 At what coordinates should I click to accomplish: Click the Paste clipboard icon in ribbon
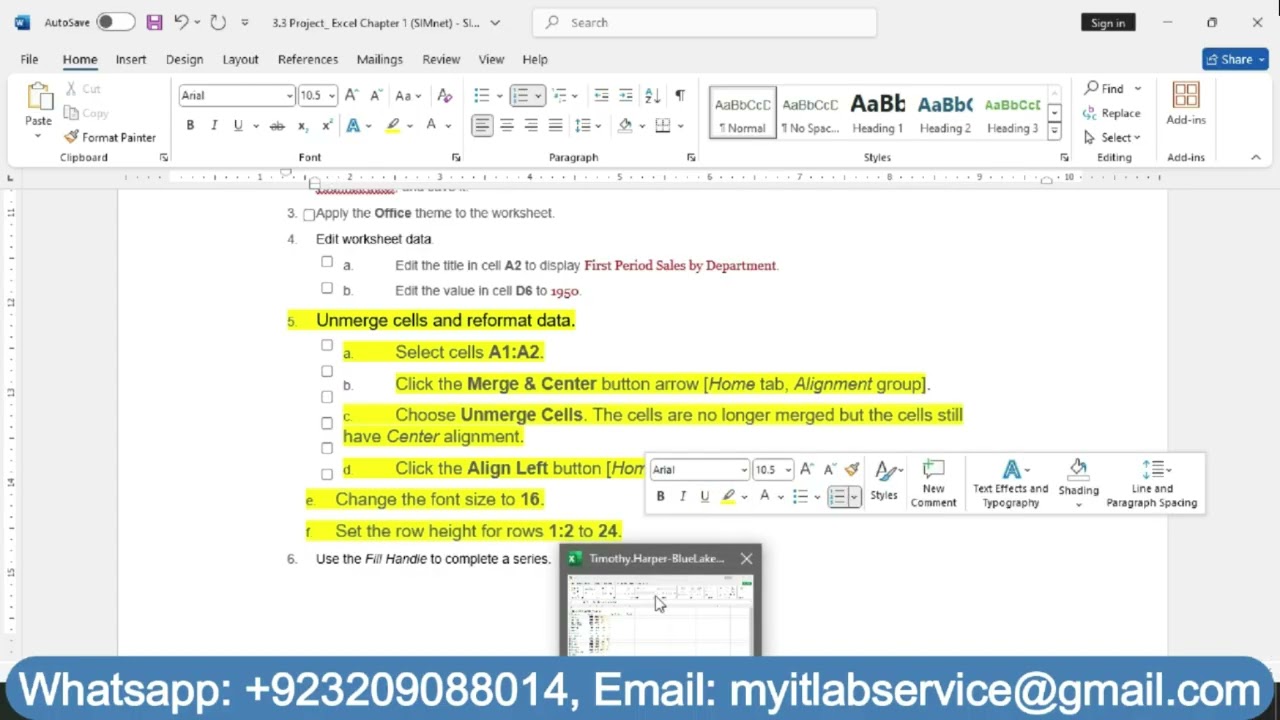tap(39, 97)
